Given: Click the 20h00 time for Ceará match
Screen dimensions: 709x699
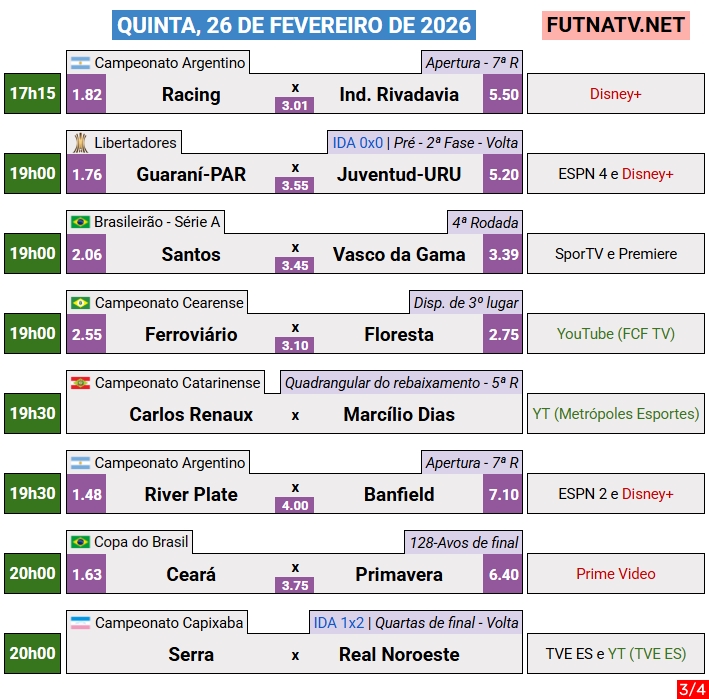Looking at the screenshot, I should [x=32, y=574].
